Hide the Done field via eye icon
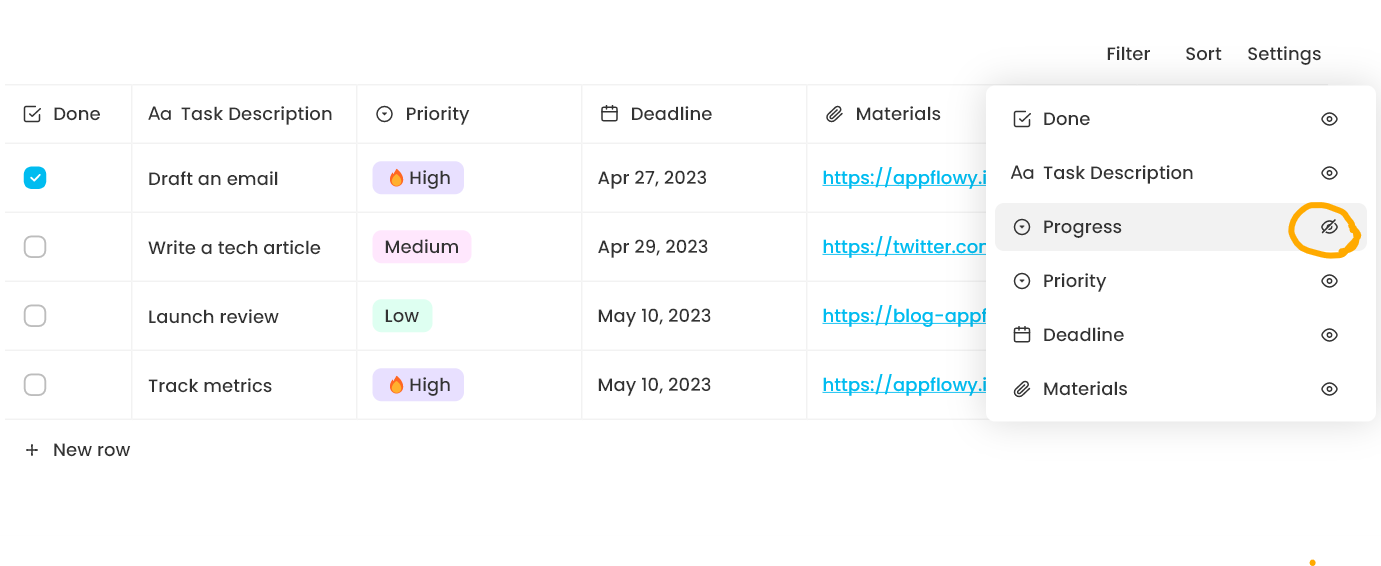Viewport: 1381px width, 566px height. (x=1329, y=119)
